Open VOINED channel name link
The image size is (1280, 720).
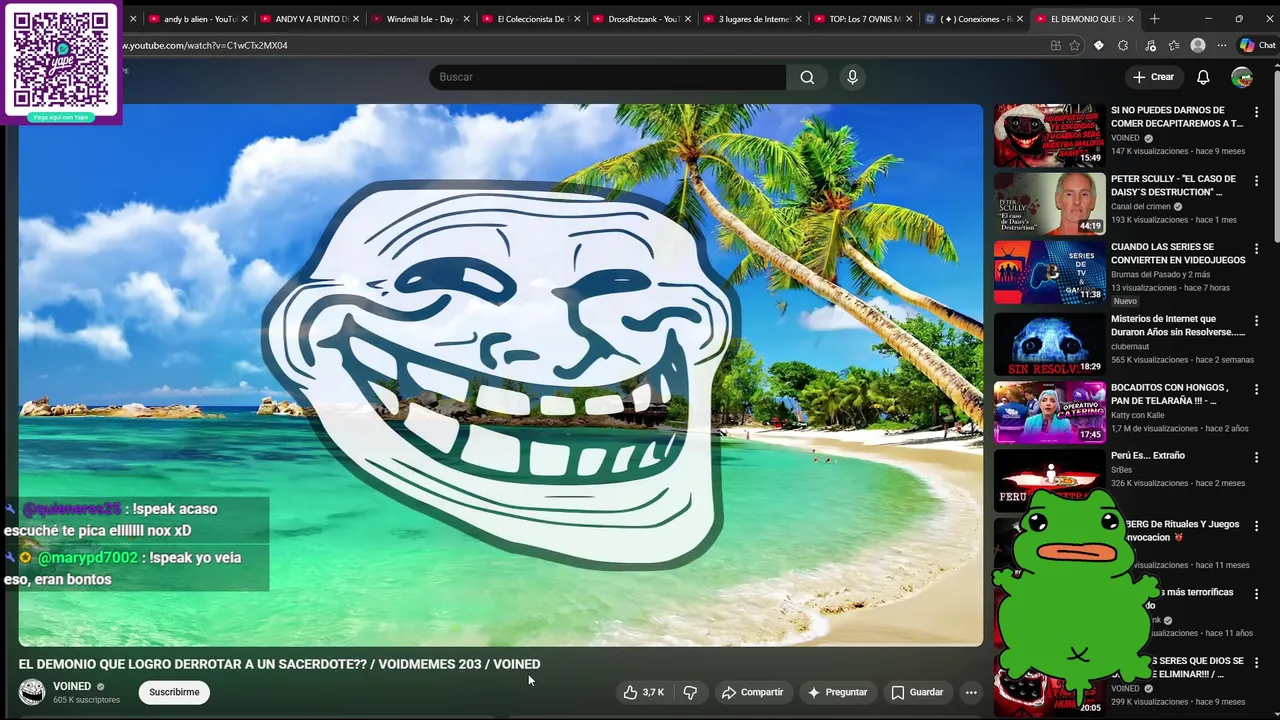click(x=72, y=686)
